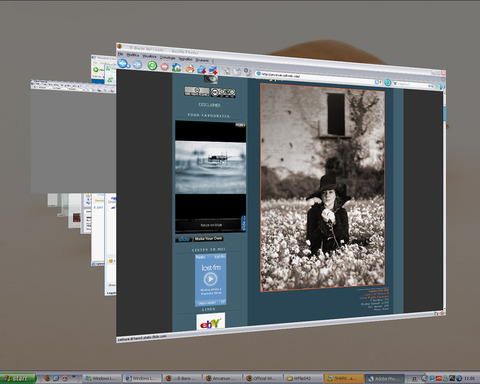Click the Firefox Back arrow button
The image size is (480, 384).
point(122,63)
